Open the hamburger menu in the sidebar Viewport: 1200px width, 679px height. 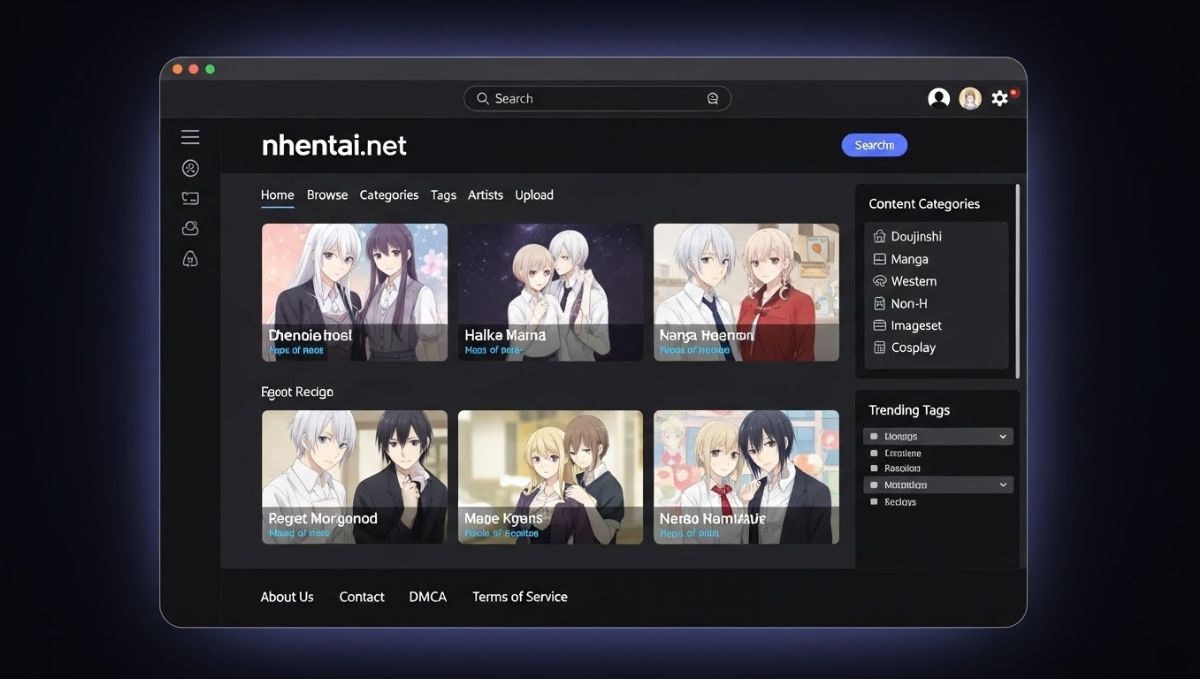pyautogui.click(x=189, y=136)
